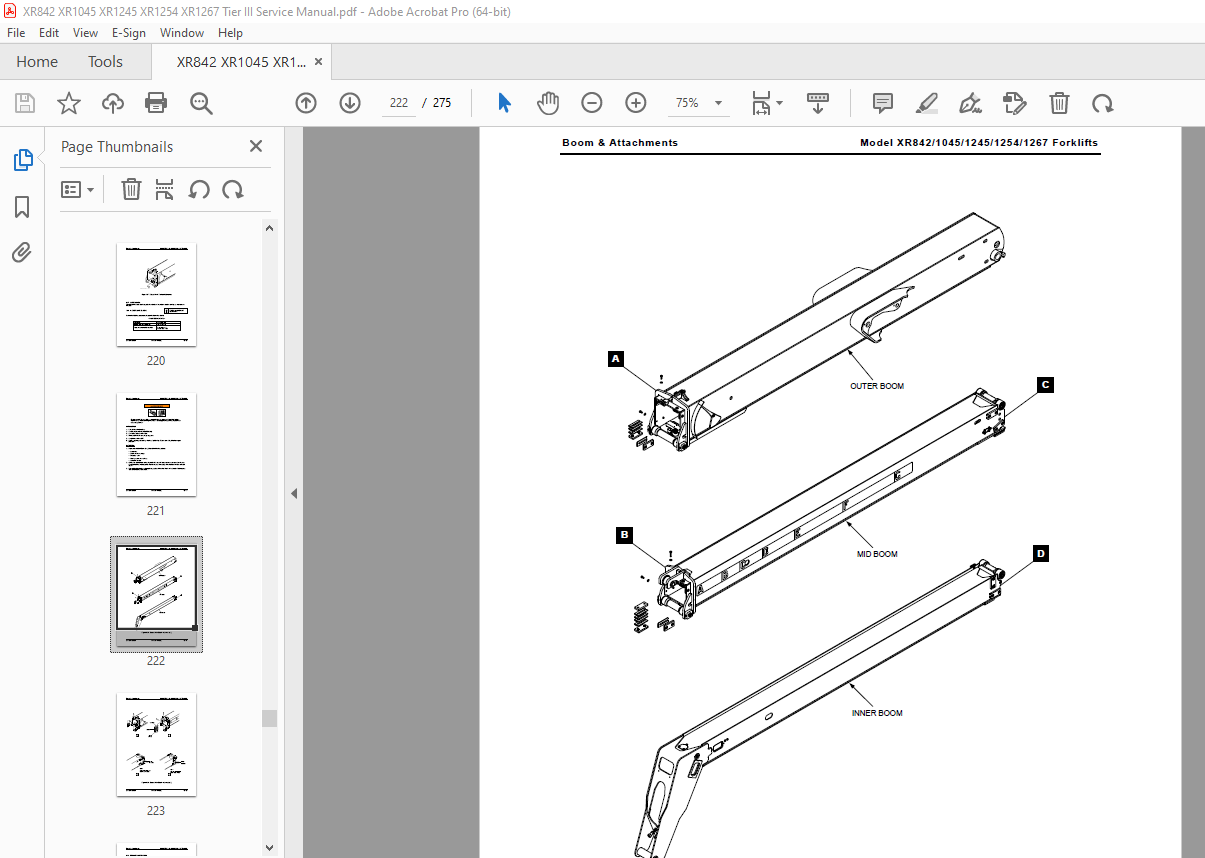Click the Model XR842/1045/1245/1254/1267 Forklifts heading
Viewport: 1205px width, 858px height.
point(979,143)
